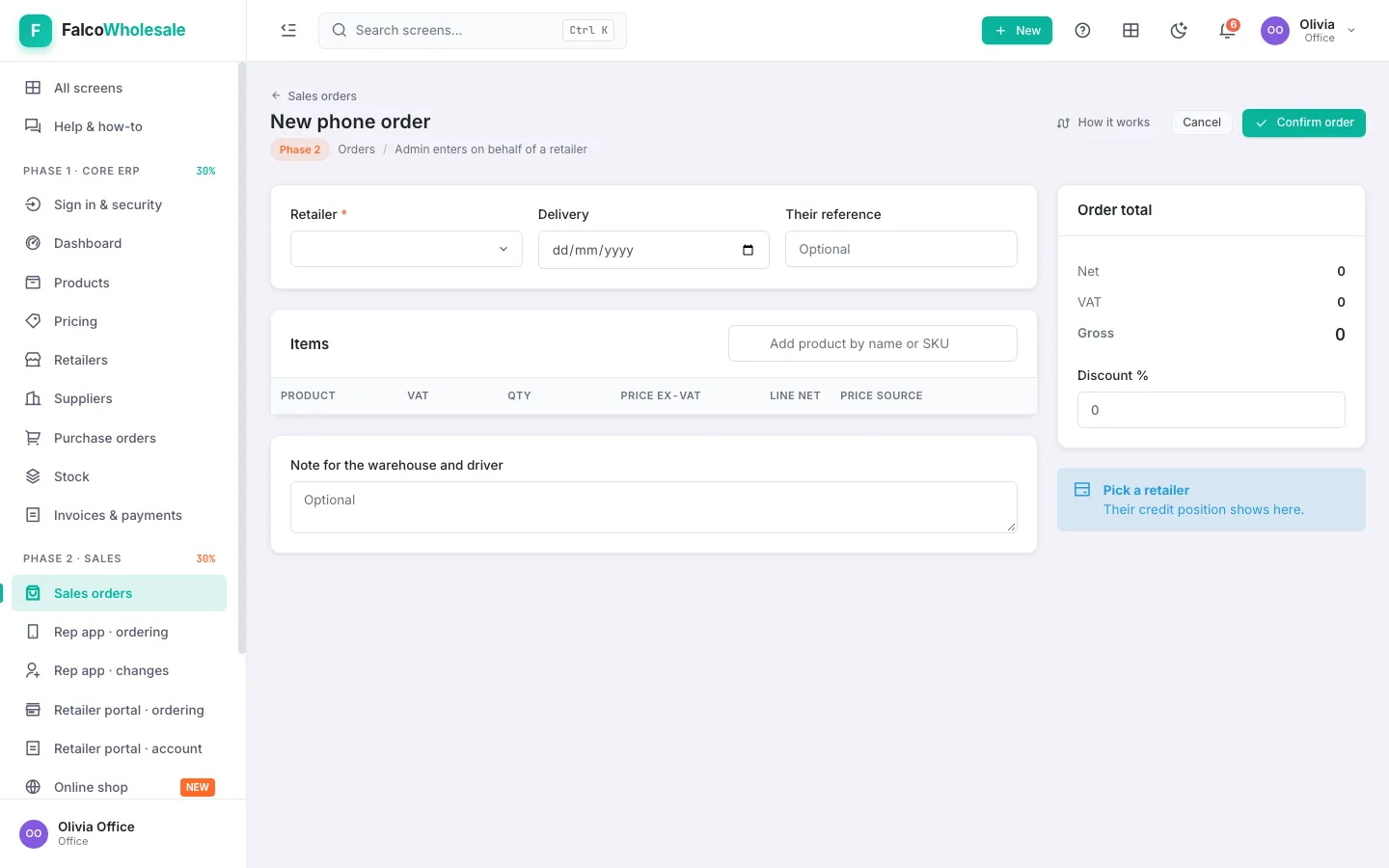This screenshot has height=868, width=1389.
Task: Open the Stock screen
Action: click(x=120, y=476)
